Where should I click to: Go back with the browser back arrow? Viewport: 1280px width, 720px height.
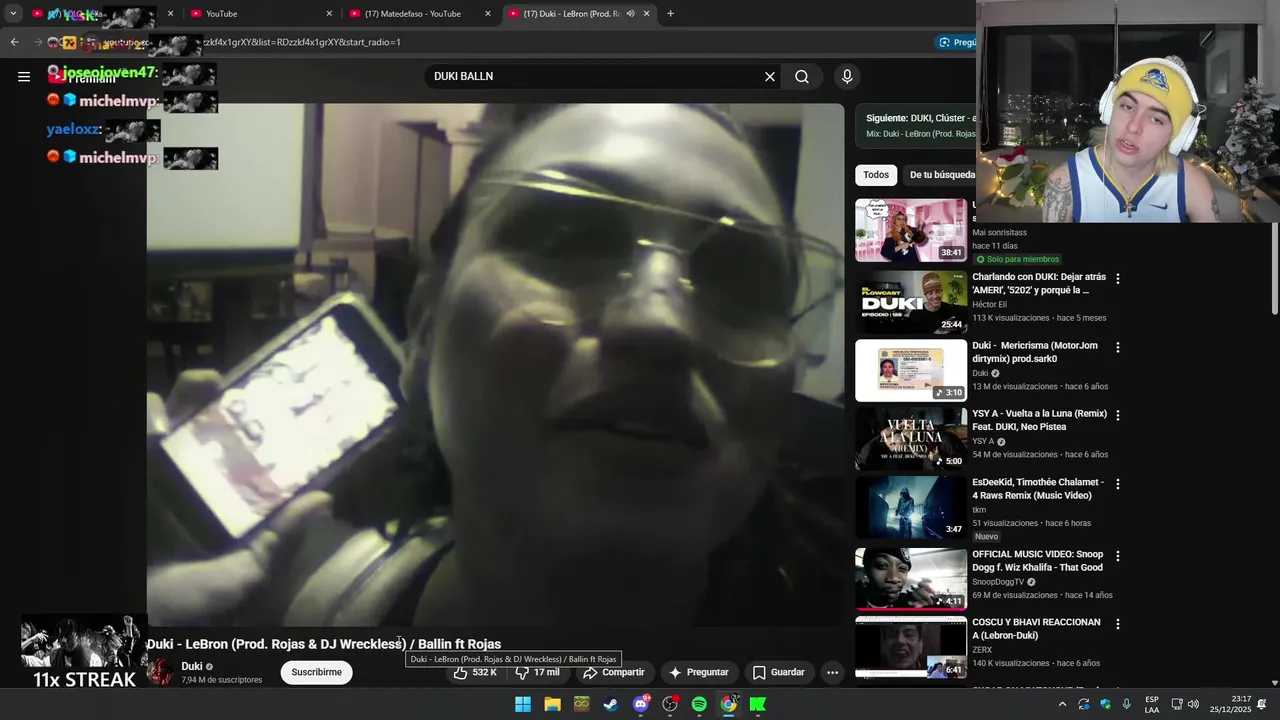[x=14, y=42]
